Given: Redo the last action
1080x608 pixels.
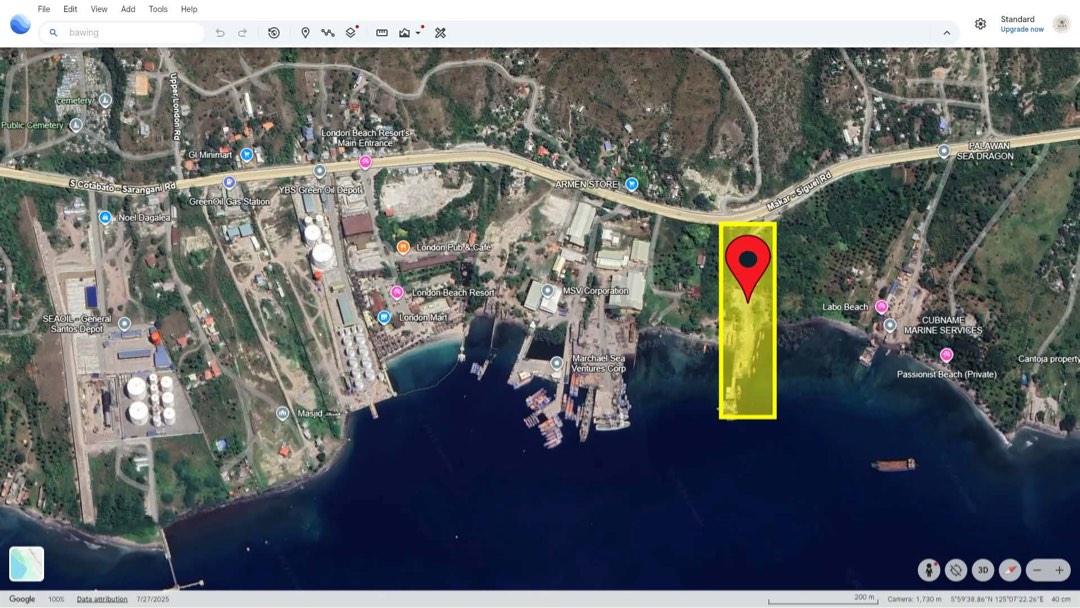Looking at the screenshot, I should pyautogui.click(x=242, y=32).
